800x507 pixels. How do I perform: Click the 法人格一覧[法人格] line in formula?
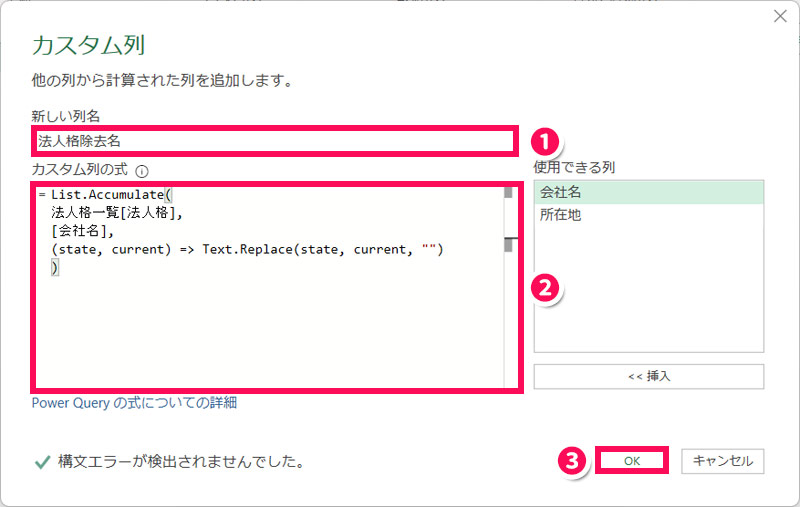116,213
